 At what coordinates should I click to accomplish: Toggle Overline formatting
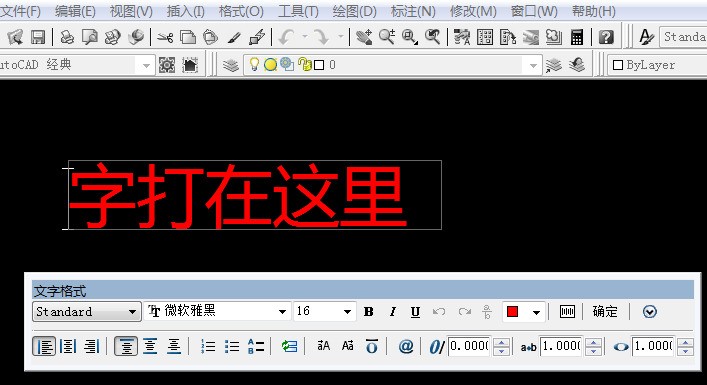pos(372,346)
